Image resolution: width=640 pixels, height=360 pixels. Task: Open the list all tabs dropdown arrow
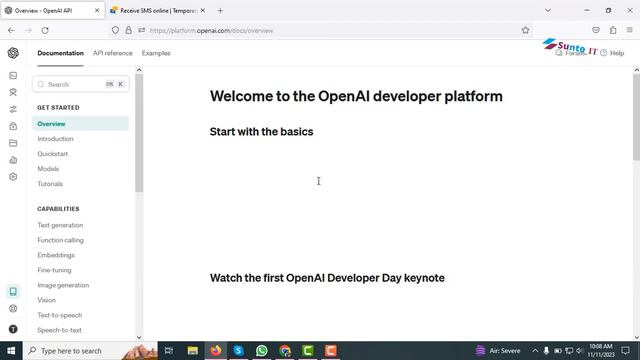click(548, 11)
